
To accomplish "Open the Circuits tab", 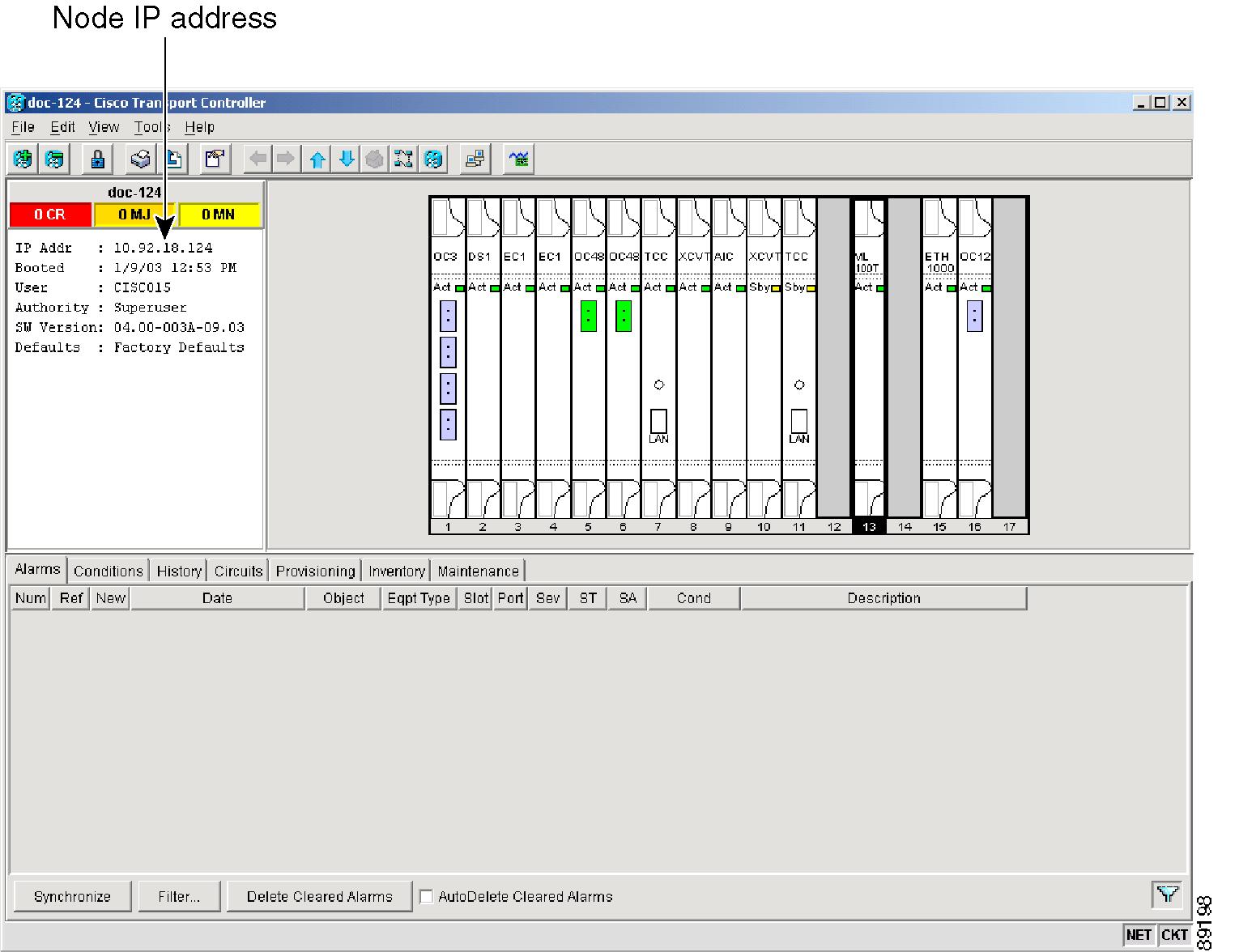I will pos(238,571).
